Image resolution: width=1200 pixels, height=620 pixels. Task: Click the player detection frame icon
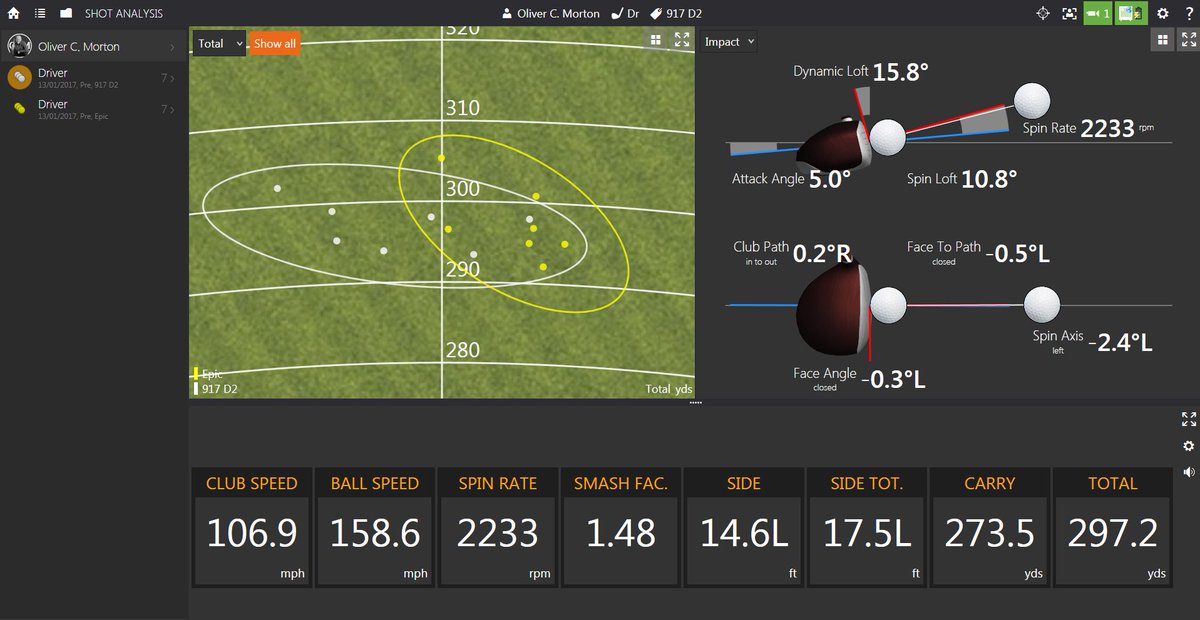[x=1069, y=13]
